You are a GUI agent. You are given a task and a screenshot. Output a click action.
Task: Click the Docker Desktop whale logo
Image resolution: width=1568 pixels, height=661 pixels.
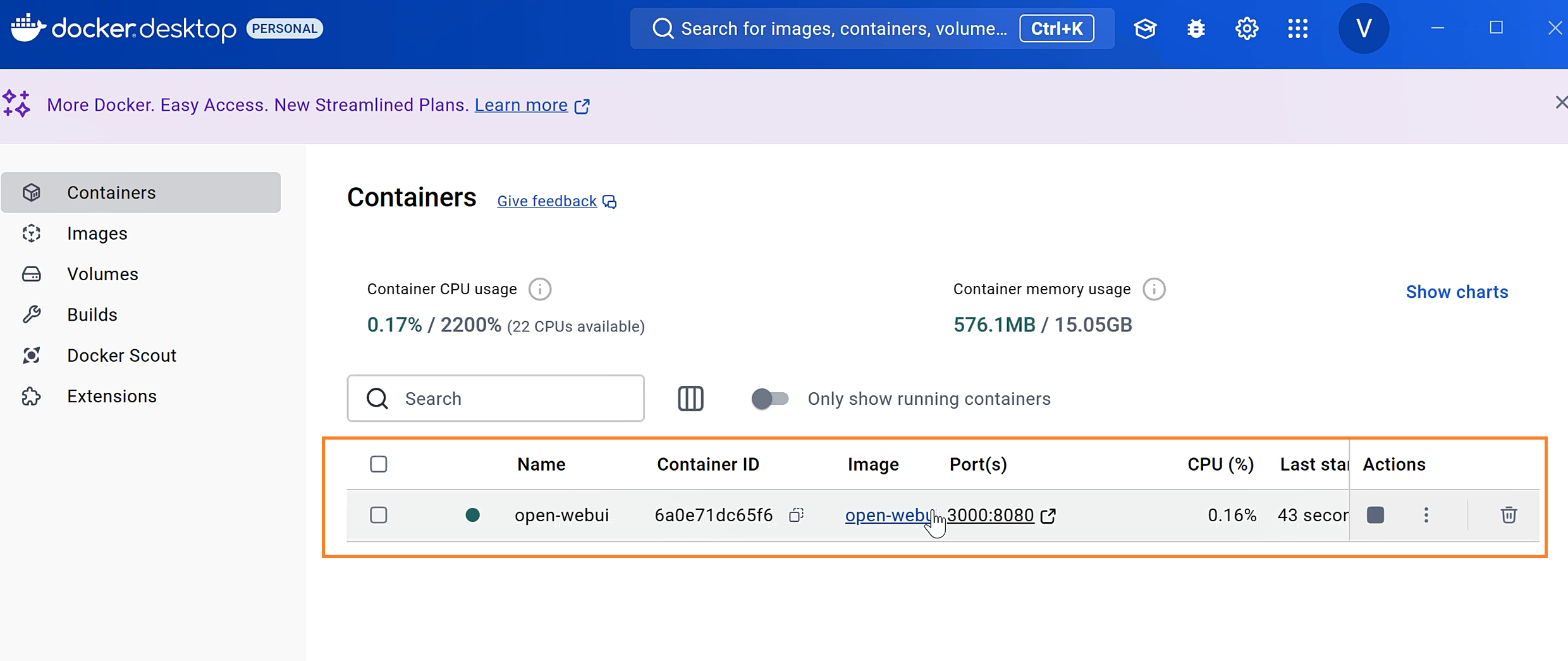tap(28, 28)
